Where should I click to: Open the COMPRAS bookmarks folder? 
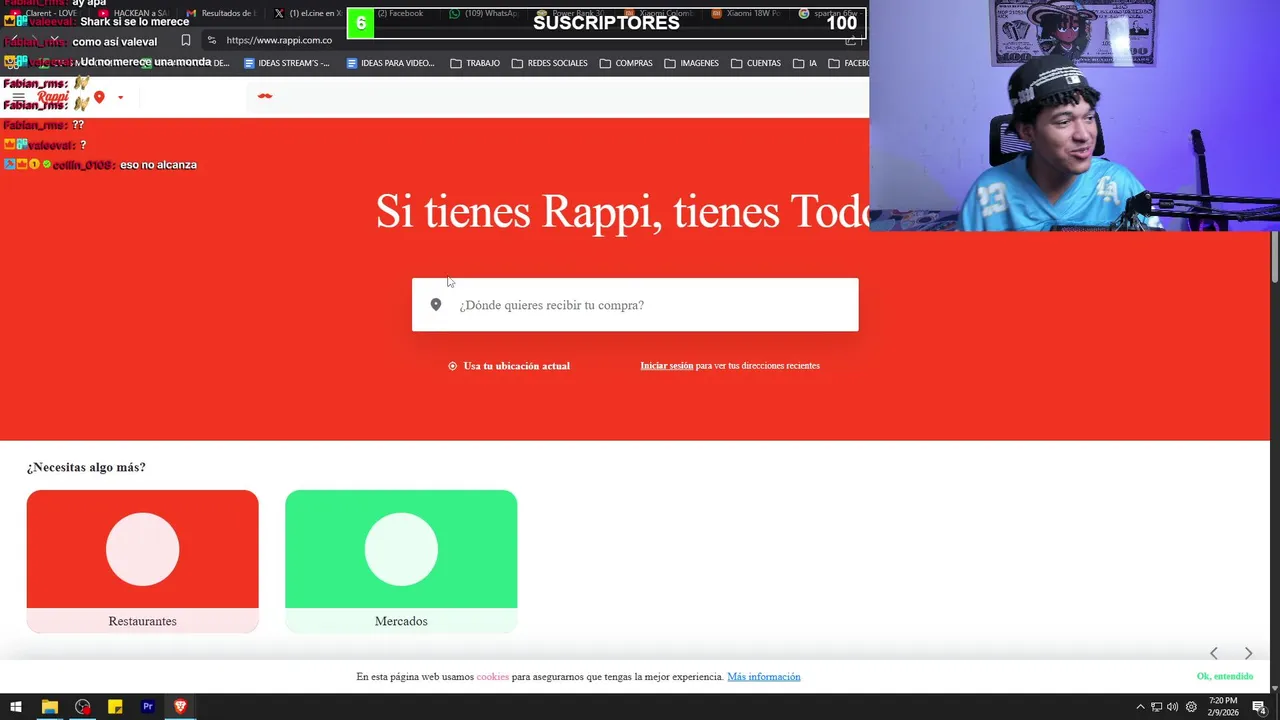[x=626, y=63]
